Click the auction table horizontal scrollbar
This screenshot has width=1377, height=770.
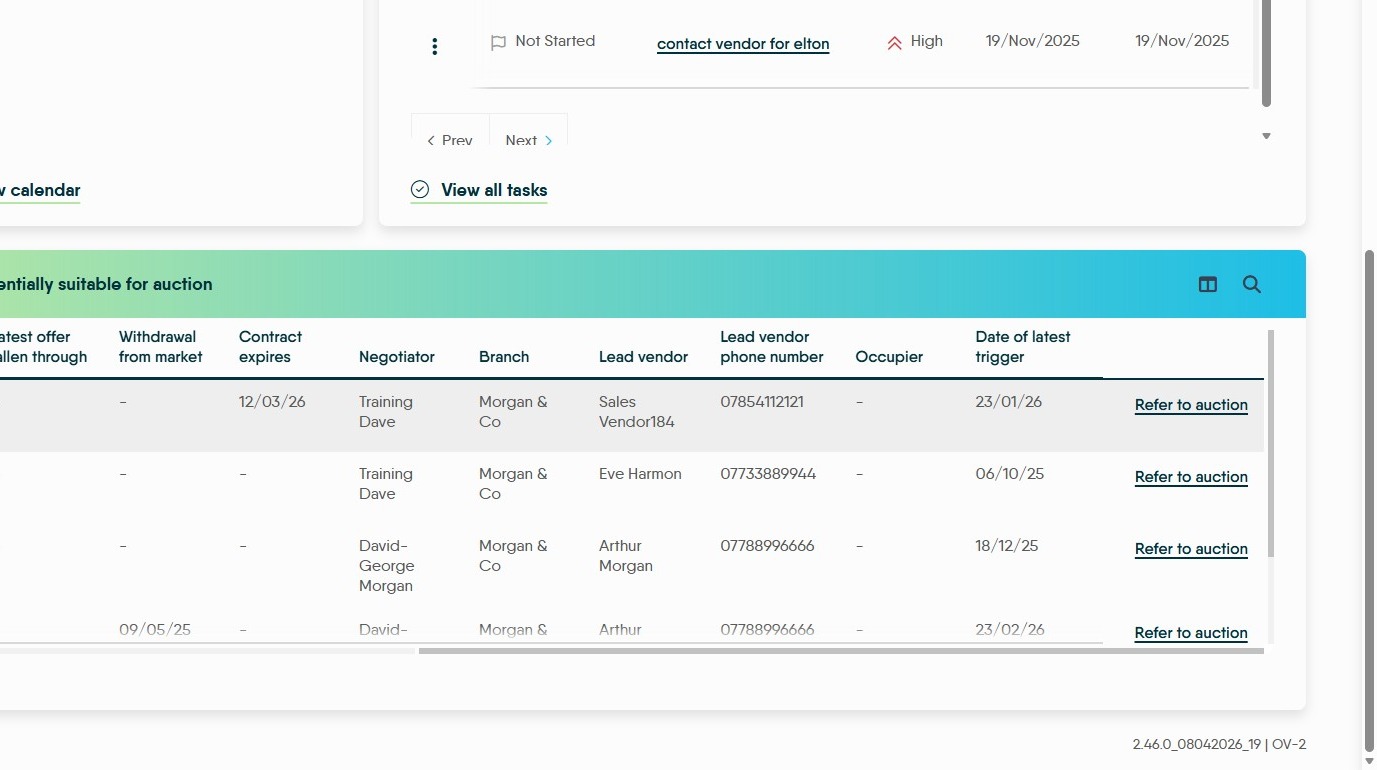[840, 651]
